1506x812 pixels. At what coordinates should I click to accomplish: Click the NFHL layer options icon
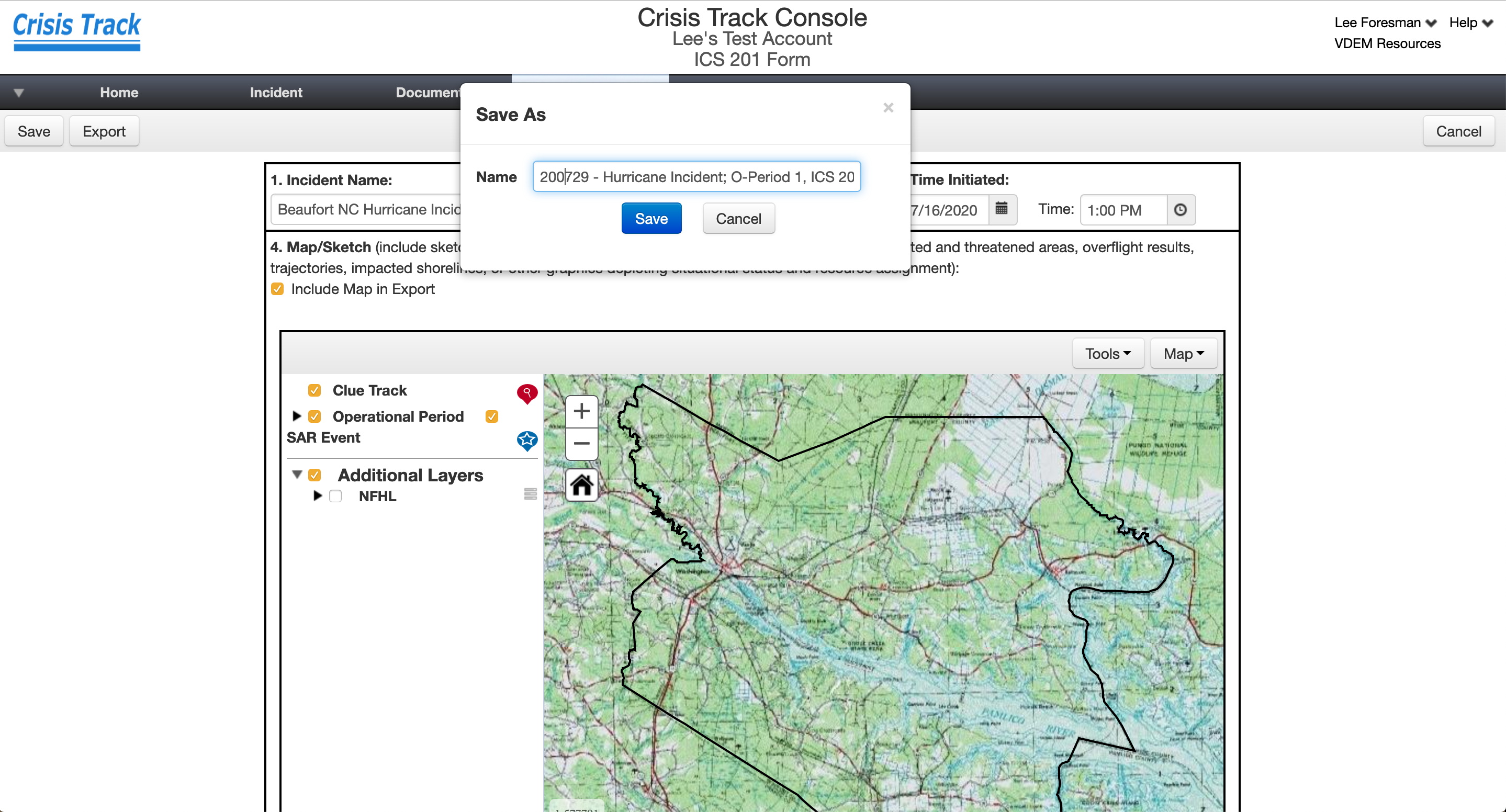click(530, 494)
